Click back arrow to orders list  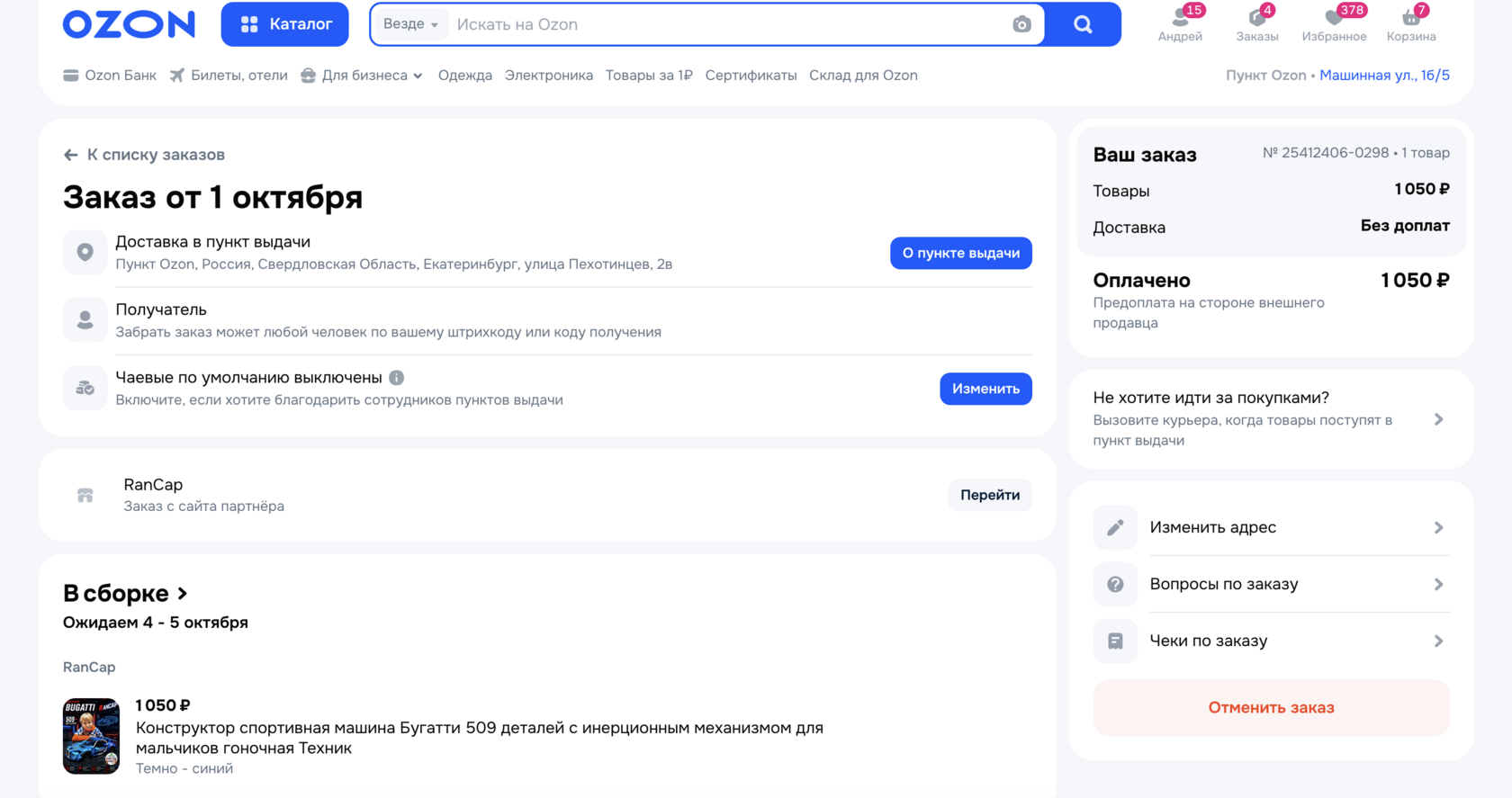coord(71,155)
